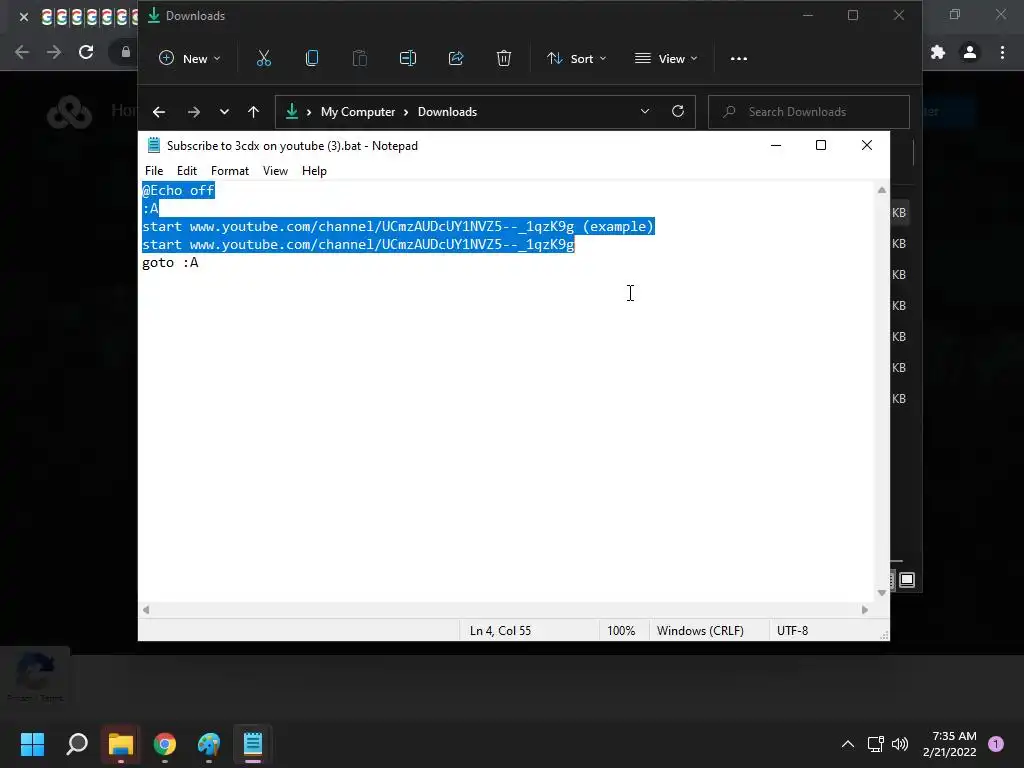Open Chrome extensions puzzle icon
Image resolution: width=1024 pixels, height=768 pixels.
(938, 52)
